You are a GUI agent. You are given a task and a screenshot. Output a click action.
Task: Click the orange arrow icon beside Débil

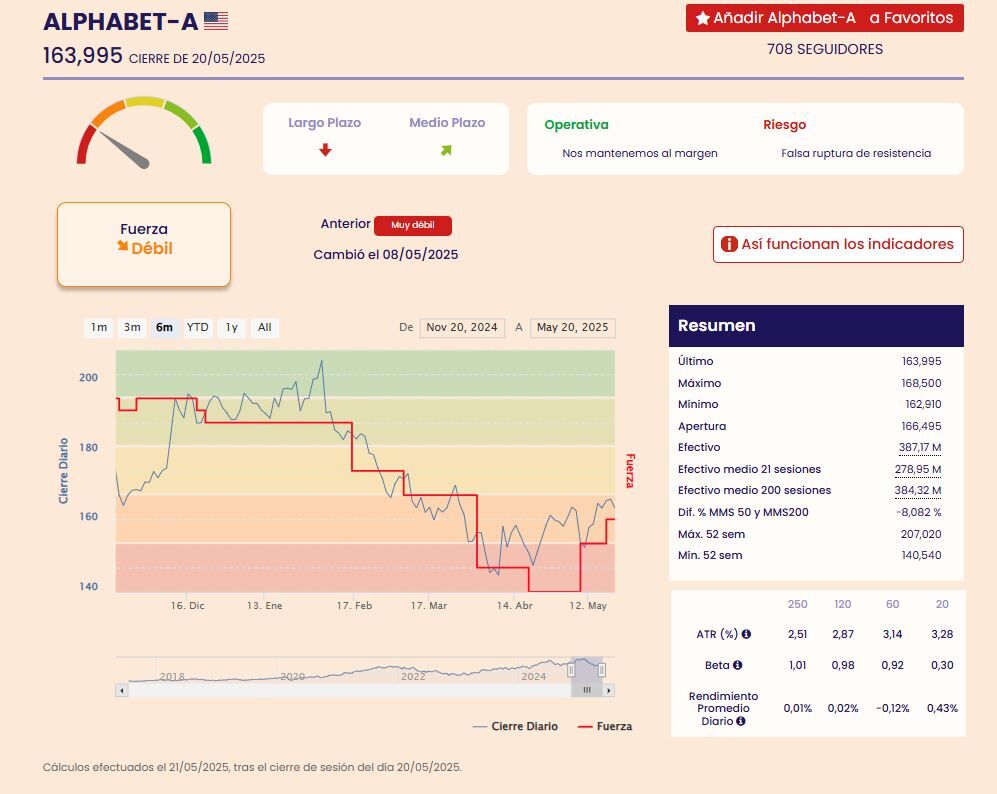point(123,246)
